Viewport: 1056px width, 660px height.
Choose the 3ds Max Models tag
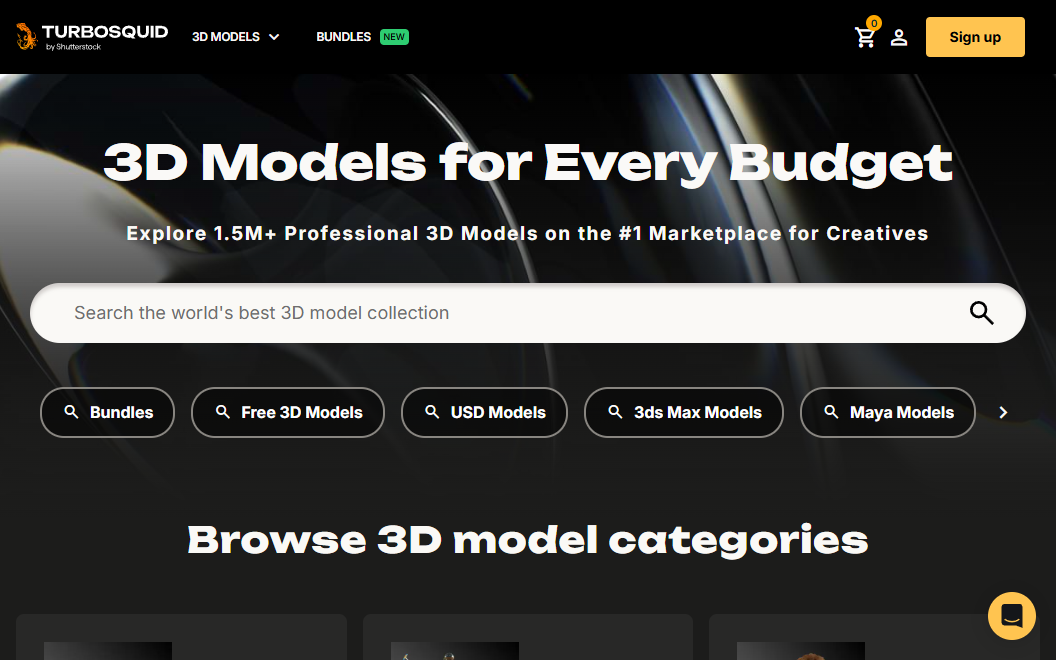tap(684, 412)
